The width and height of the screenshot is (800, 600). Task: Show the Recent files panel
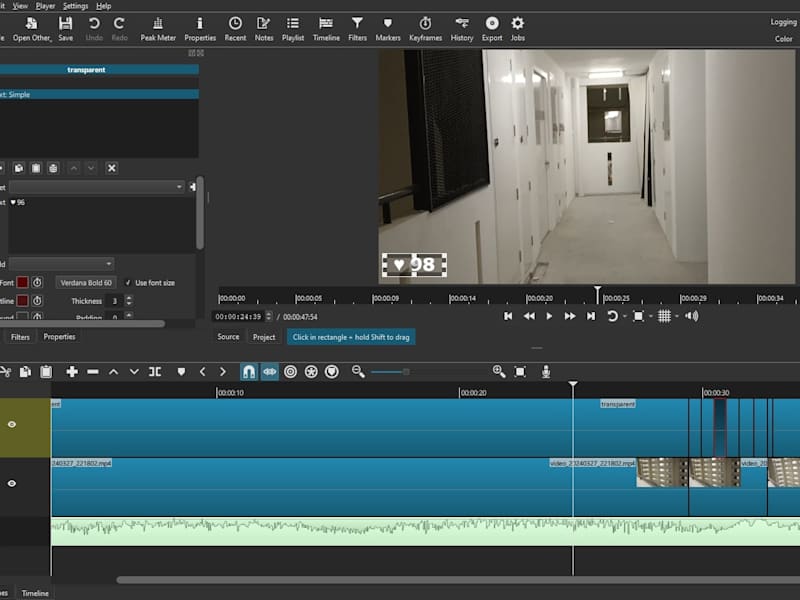pyautogui.click(x=235, y=29)
